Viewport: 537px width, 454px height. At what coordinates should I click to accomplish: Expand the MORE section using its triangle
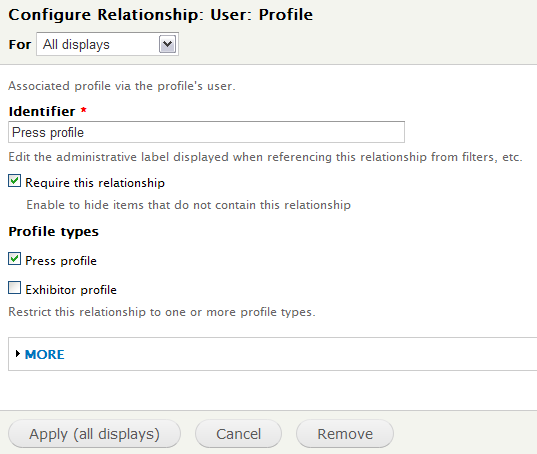click(x=18, y=354)
